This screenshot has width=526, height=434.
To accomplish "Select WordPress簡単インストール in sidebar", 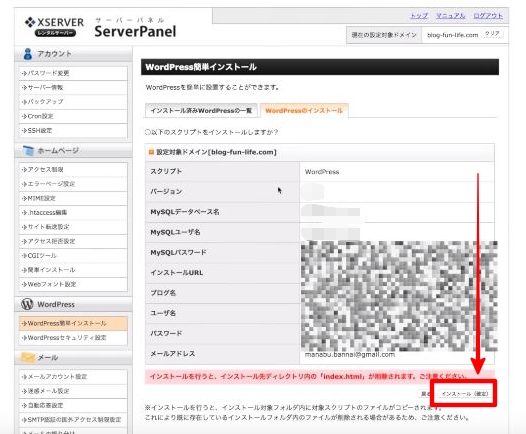I will [x=73, y=323].
